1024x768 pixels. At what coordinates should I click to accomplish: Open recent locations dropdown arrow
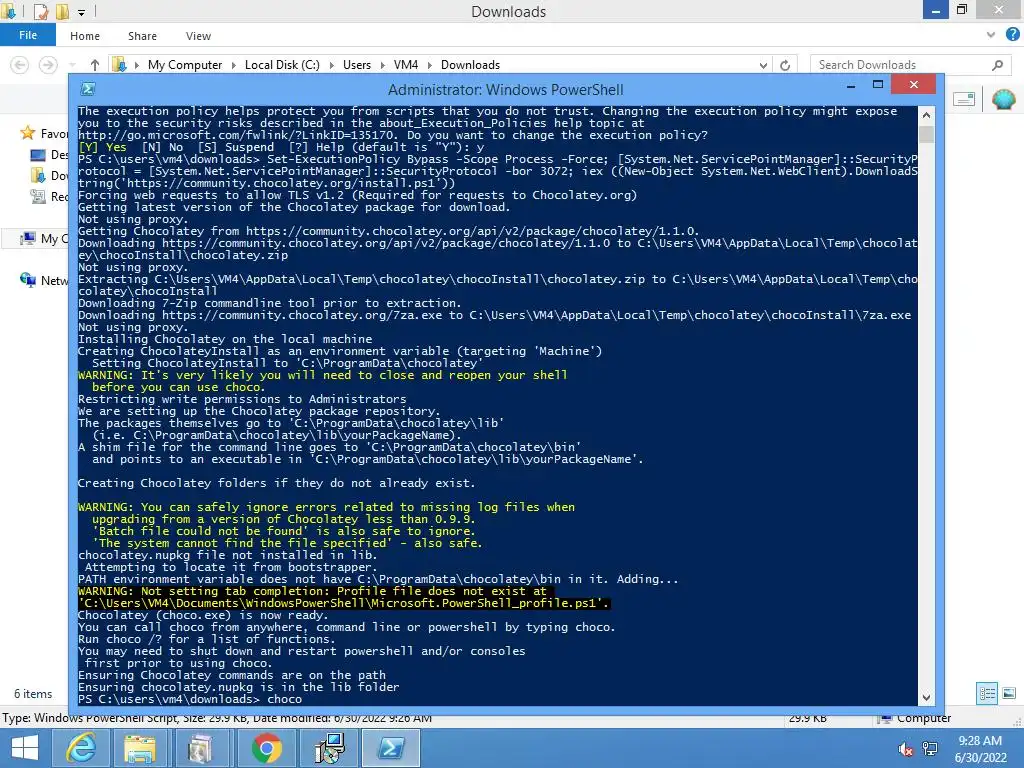[x=72, y=65]
